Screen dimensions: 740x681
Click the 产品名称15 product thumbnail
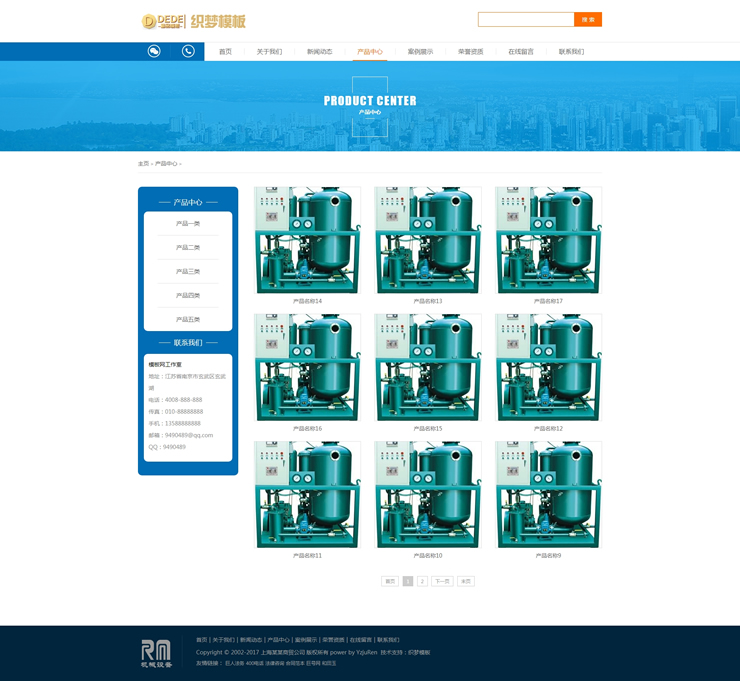pos(428,367)
